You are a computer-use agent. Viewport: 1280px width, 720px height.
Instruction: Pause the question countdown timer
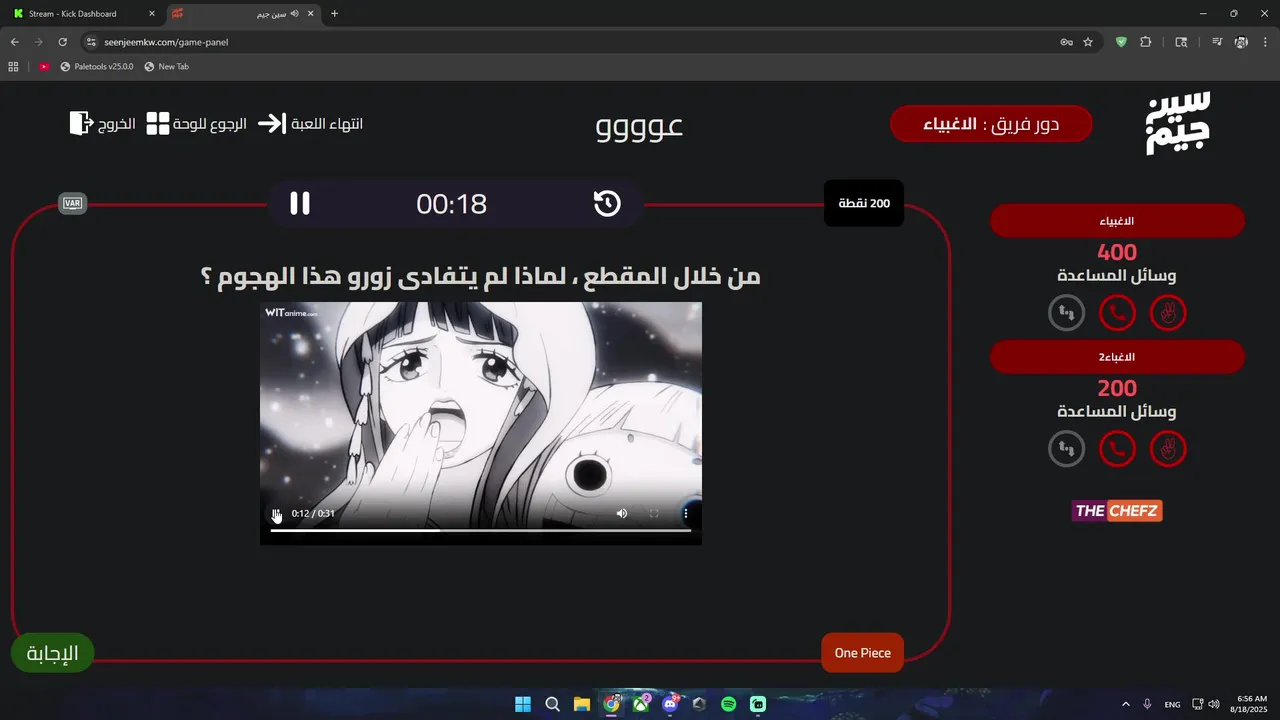300,203
